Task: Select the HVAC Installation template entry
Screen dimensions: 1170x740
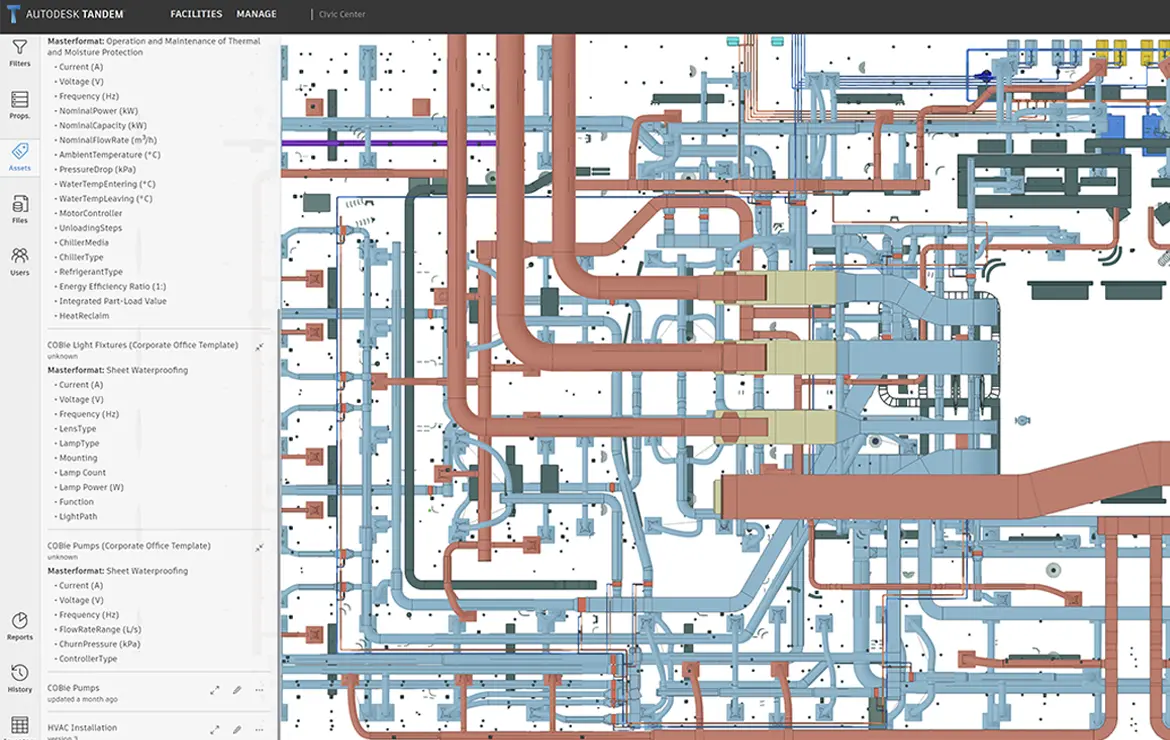Action: tap(82, 727)
